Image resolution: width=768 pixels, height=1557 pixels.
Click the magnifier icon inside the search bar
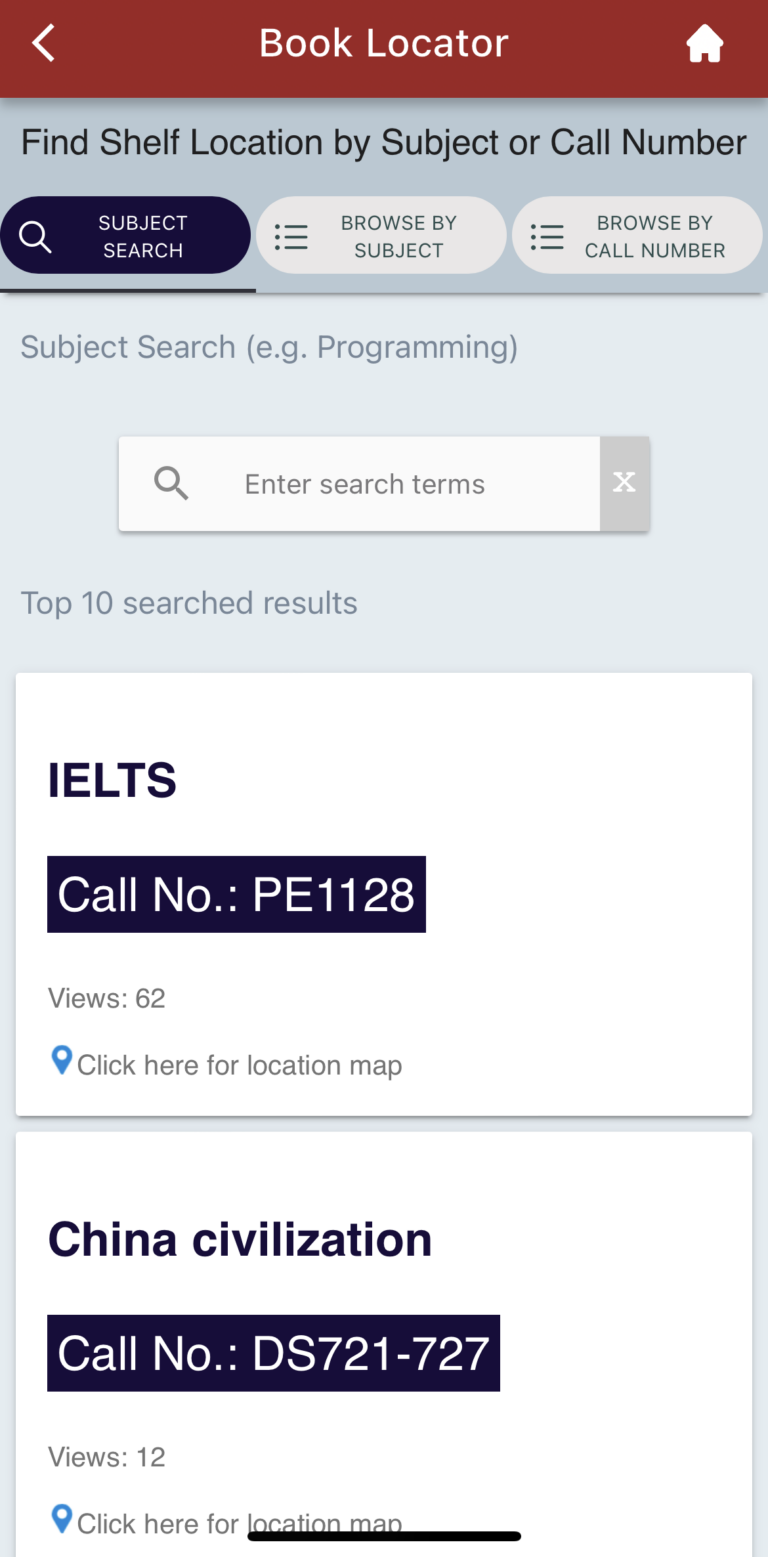(170, 483)
